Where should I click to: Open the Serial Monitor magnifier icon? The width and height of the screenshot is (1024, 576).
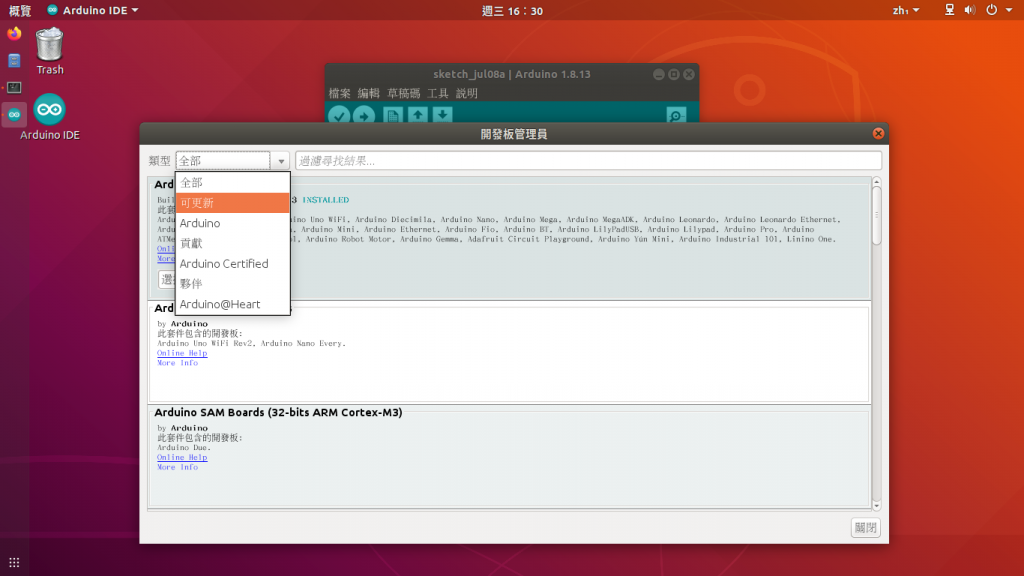click(677, 116)
